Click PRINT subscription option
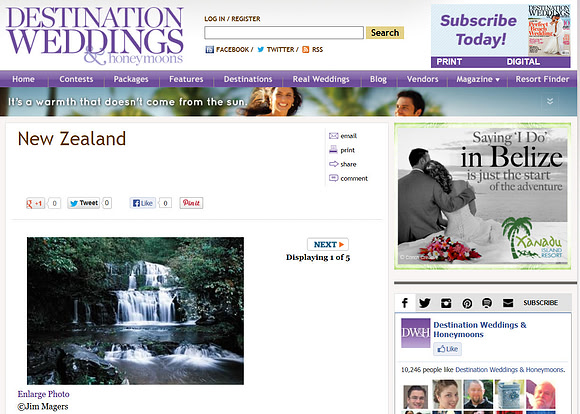Viewport: 580px width, 414px height. 449,62
